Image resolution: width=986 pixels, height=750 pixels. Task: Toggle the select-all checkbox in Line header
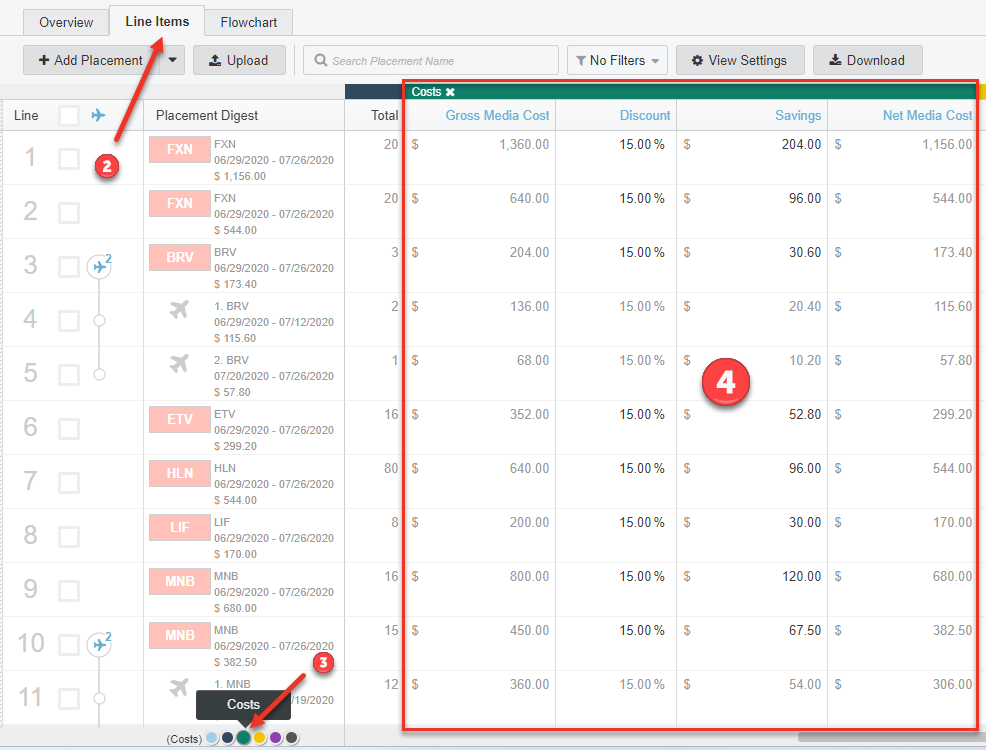point(69,116)
